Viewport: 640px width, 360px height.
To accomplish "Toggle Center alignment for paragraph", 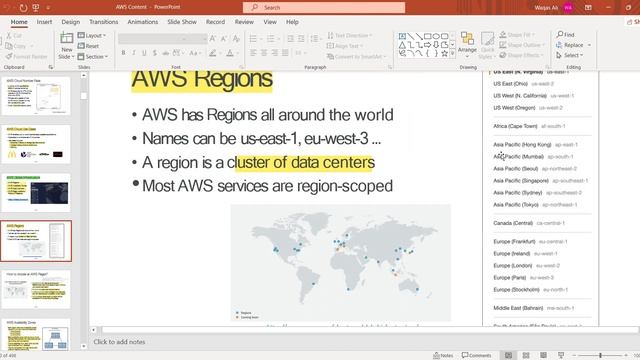I will 264,53.
